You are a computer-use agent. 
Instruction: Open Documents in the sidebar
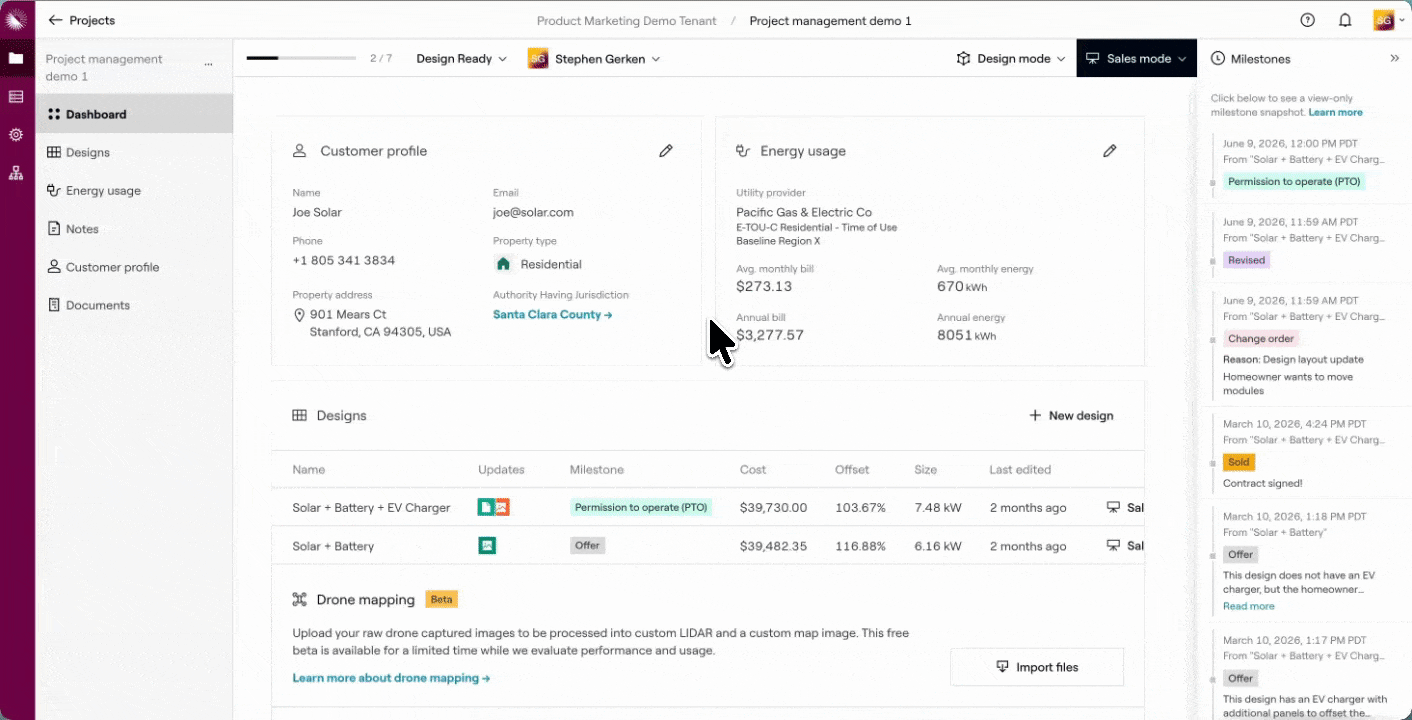[134, 305]
